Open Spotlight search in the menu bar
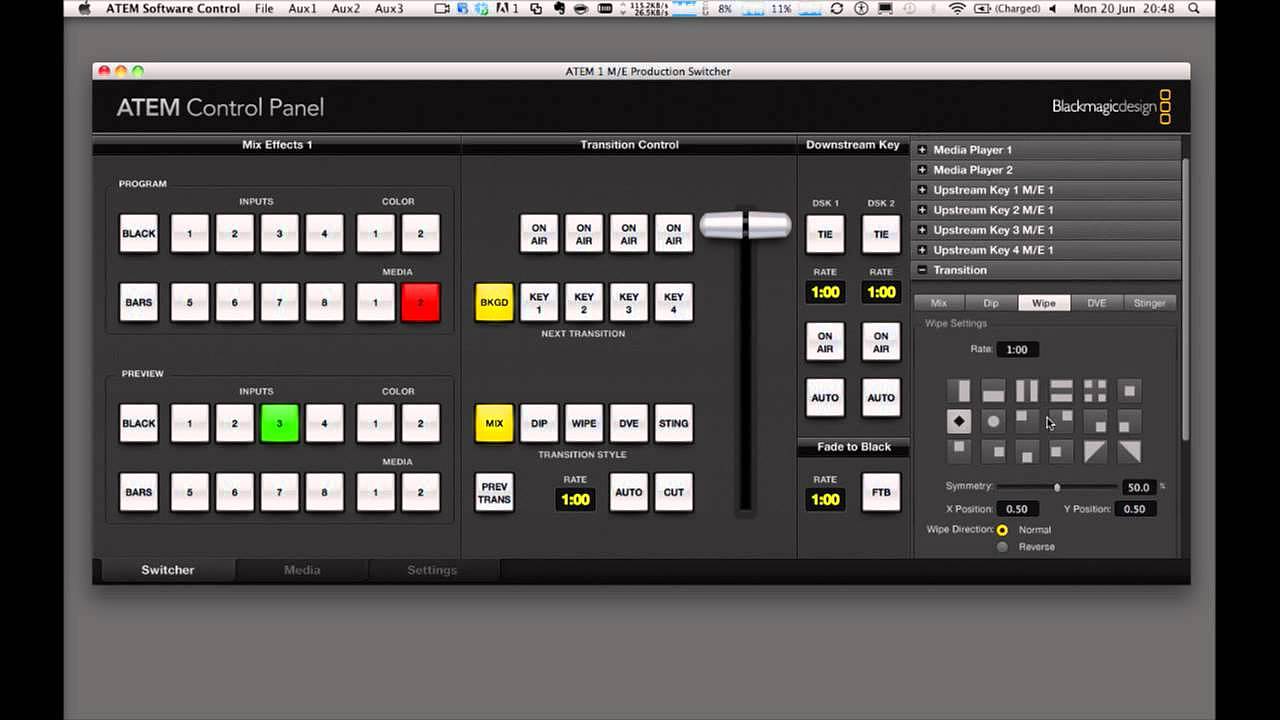The image size is (1280, 720). tap(1194, 9)
